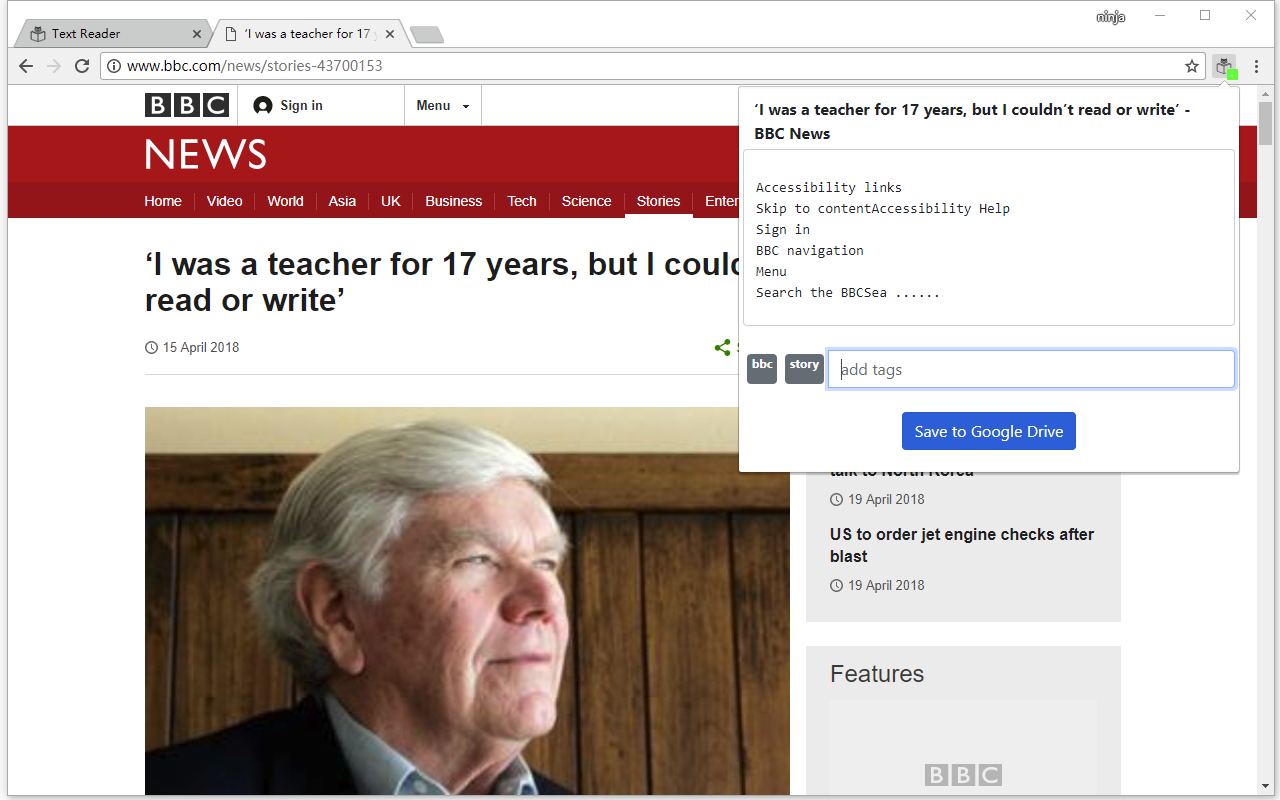Reload the page with the refresh icon
Screen dimensions: 1280x800
tap(82, 66)
